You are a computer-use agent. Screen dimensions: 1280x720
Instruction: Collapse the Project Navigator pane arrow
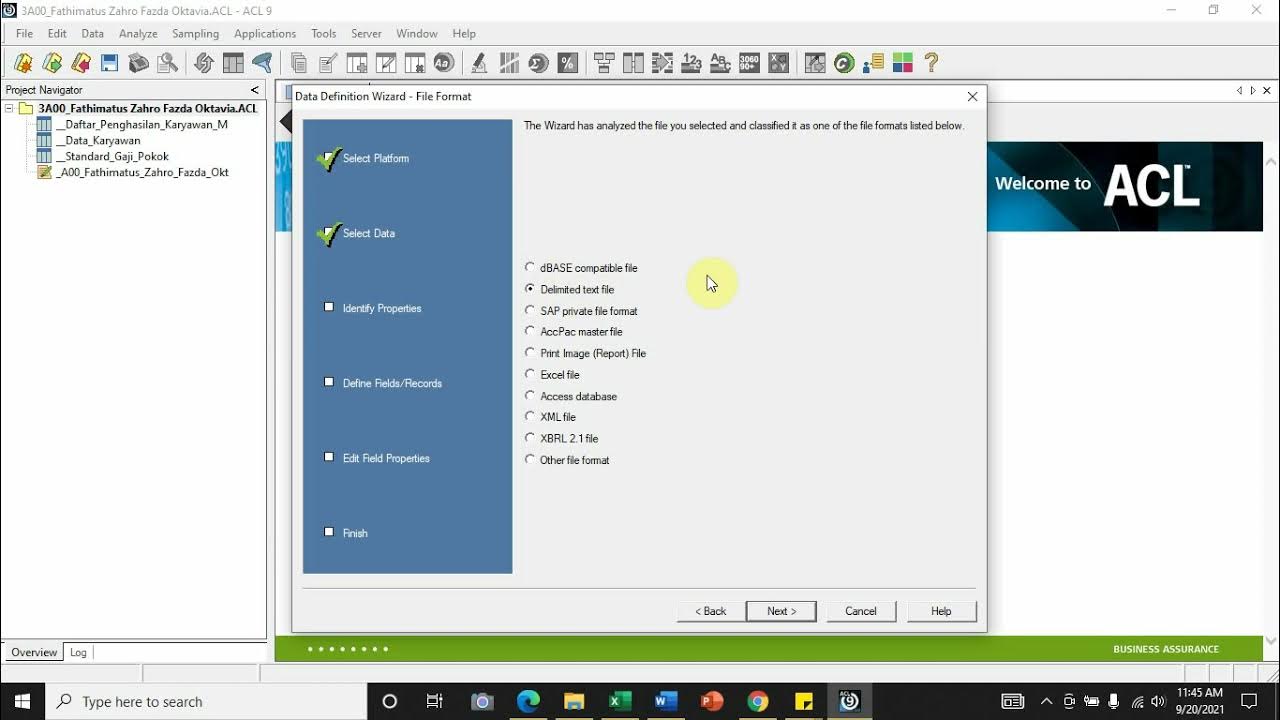[254, 90]
